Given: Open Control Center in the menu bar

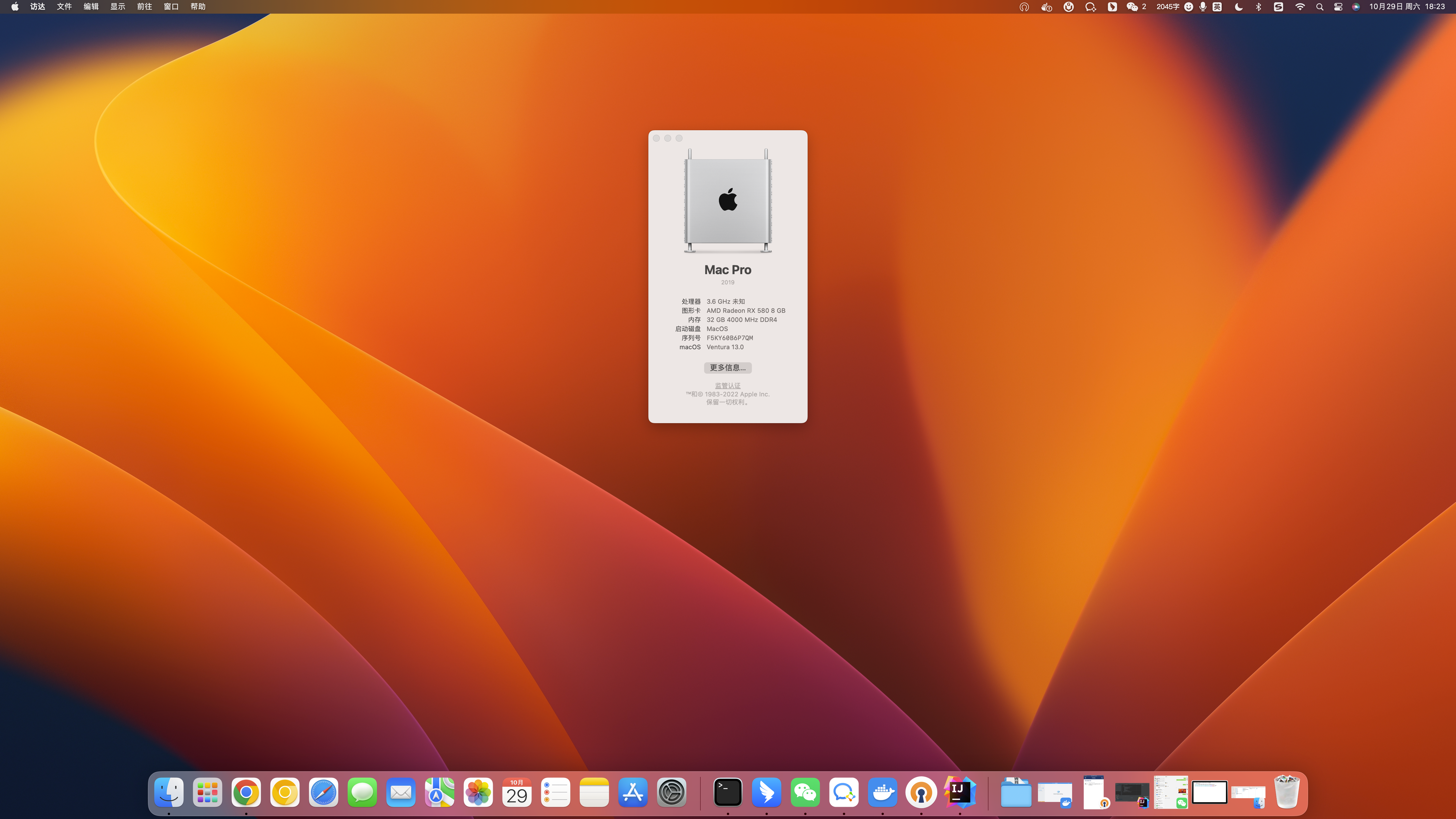Looking at the screenshot, I should pyautogui.click(x=1338, y=7).
